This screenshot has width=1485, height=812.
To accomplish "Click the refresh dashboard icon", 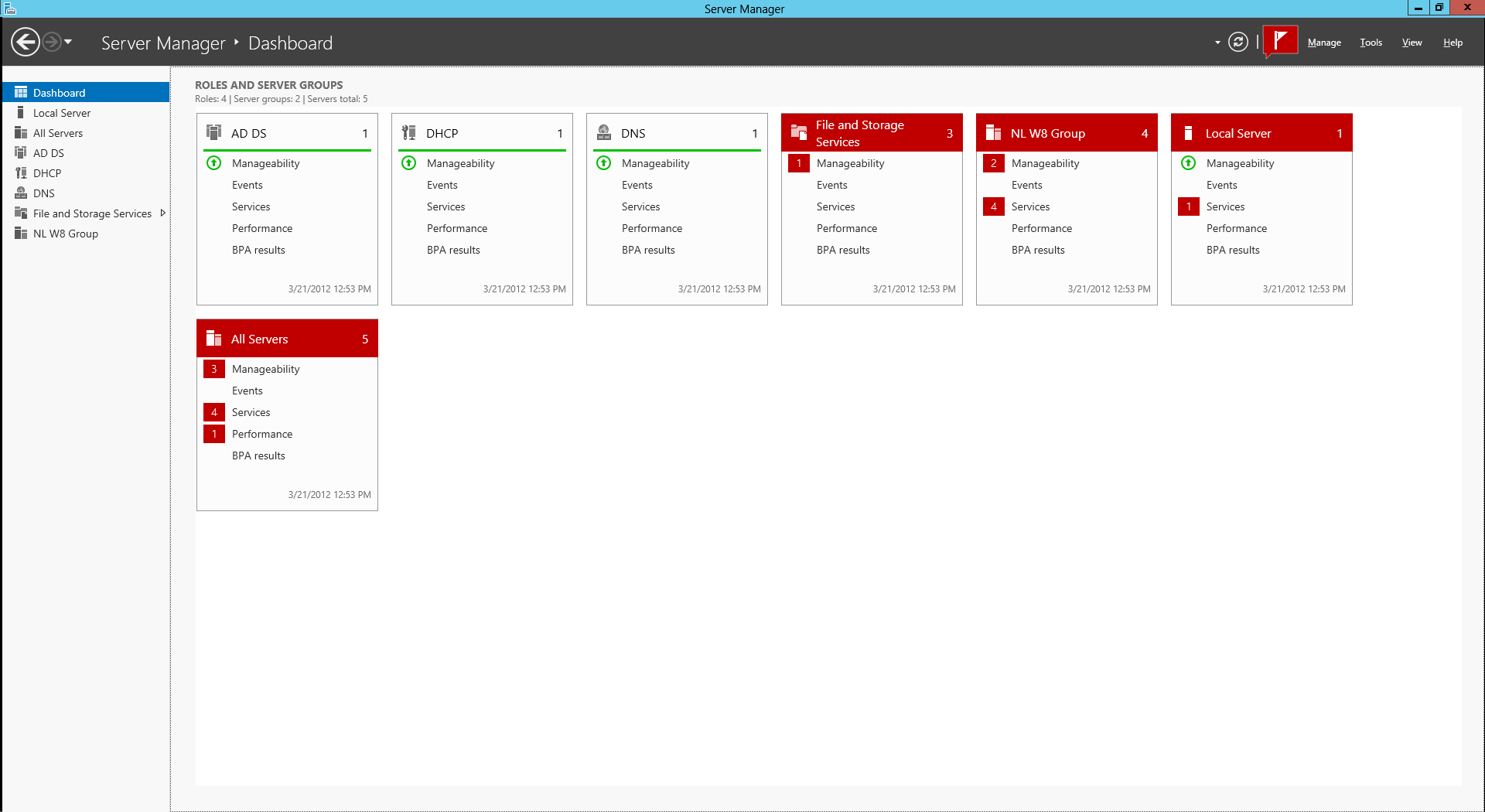I will [1238, 43].
